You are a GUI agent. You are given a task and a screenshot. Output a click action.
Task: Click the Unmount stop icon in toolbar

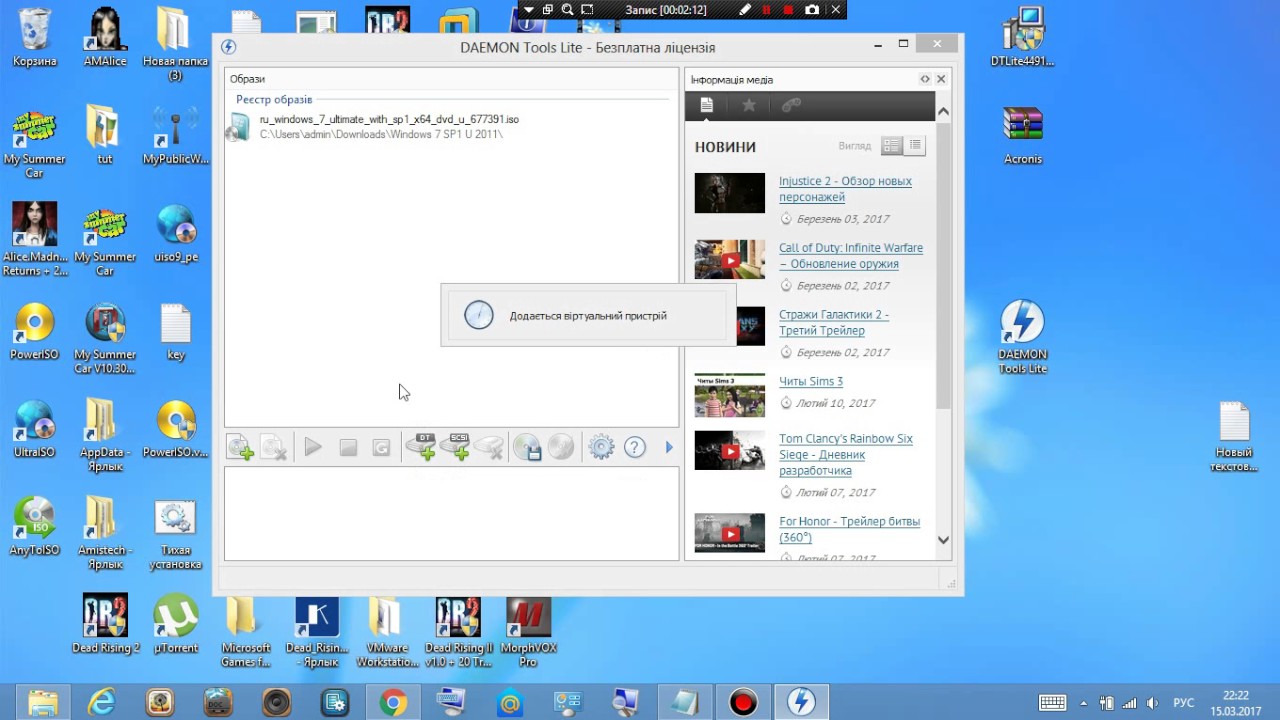348,448
